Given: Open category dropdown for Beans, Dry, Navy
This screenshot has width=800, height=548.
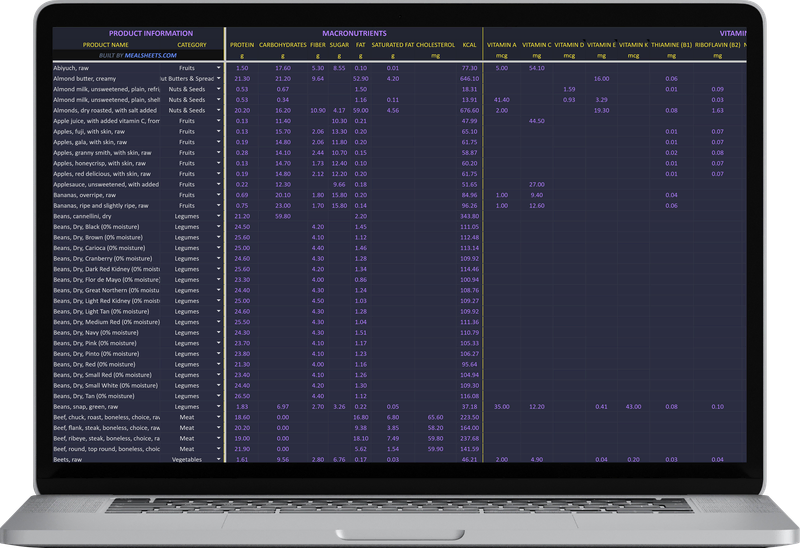Looking at the screenshot, I should pos(219,333).
